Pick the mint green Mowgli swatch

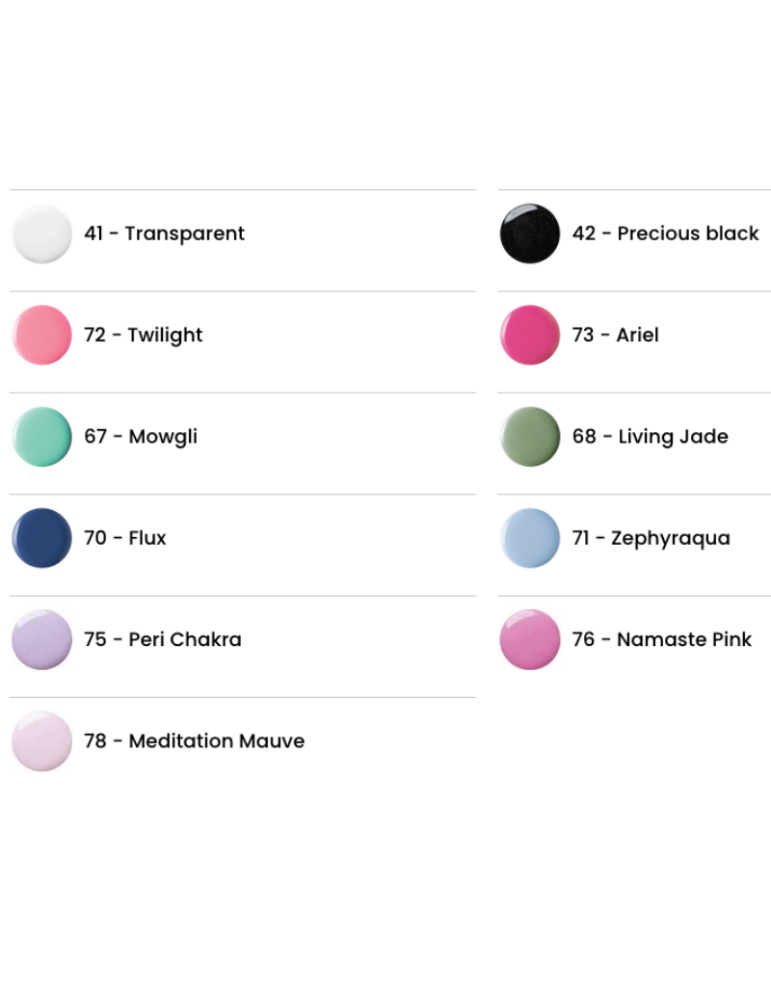(42, 436)
